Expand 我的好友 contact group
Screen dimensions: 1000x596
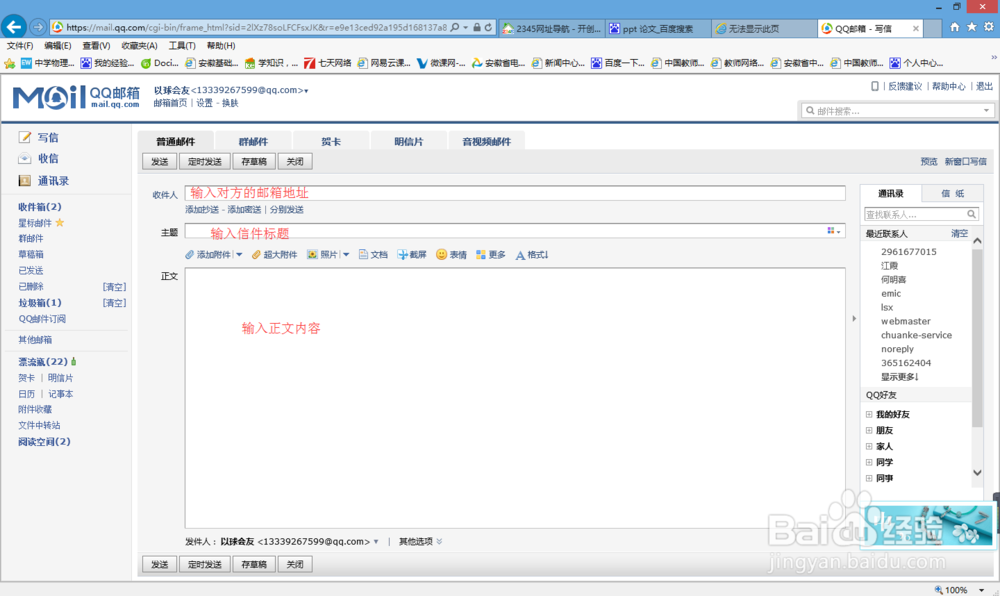click(869, 414)
